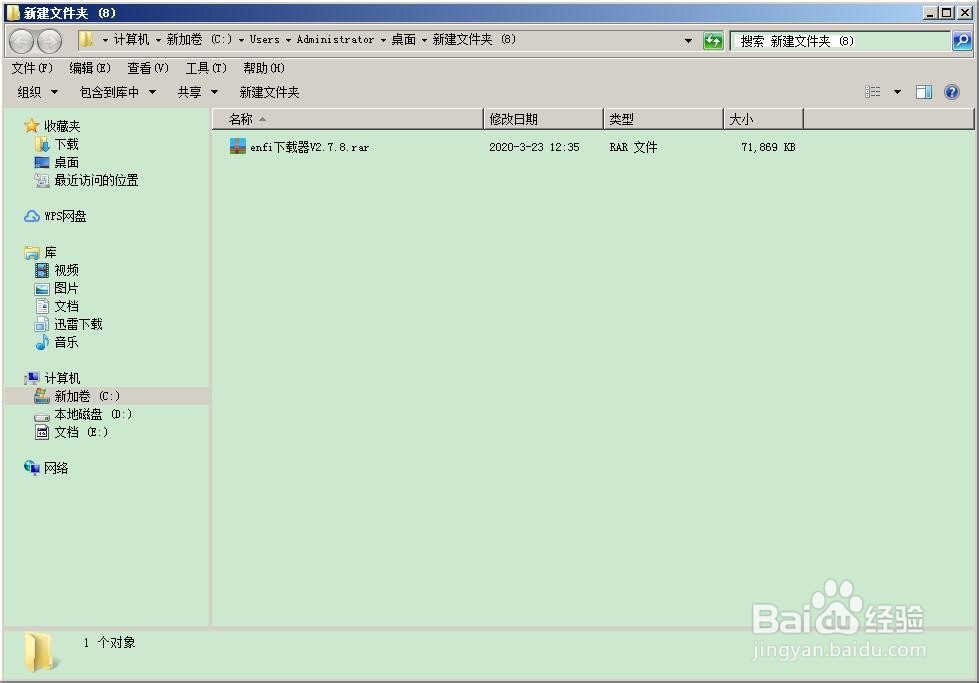This screenshot has height=683, width=979.
Task: Click the 迅雷下载 library icon
Action: pyautogui.click(x=42, y=325)
